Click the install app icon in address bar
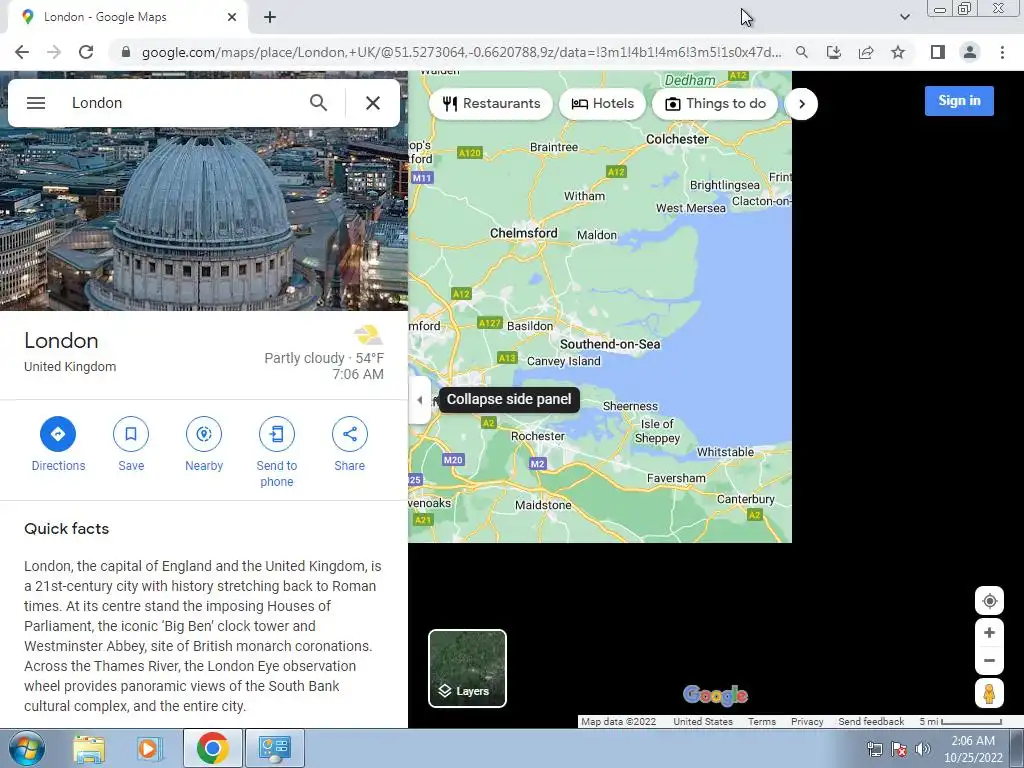Screen dimensions: 1024x768 834,52
